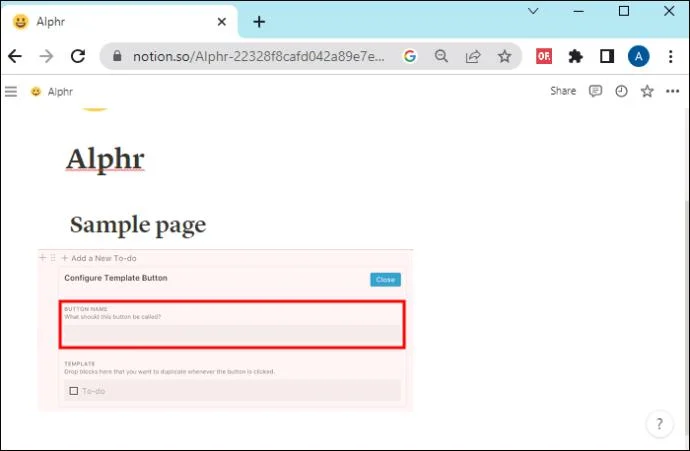View page updates clock icon

click(621, 91)
